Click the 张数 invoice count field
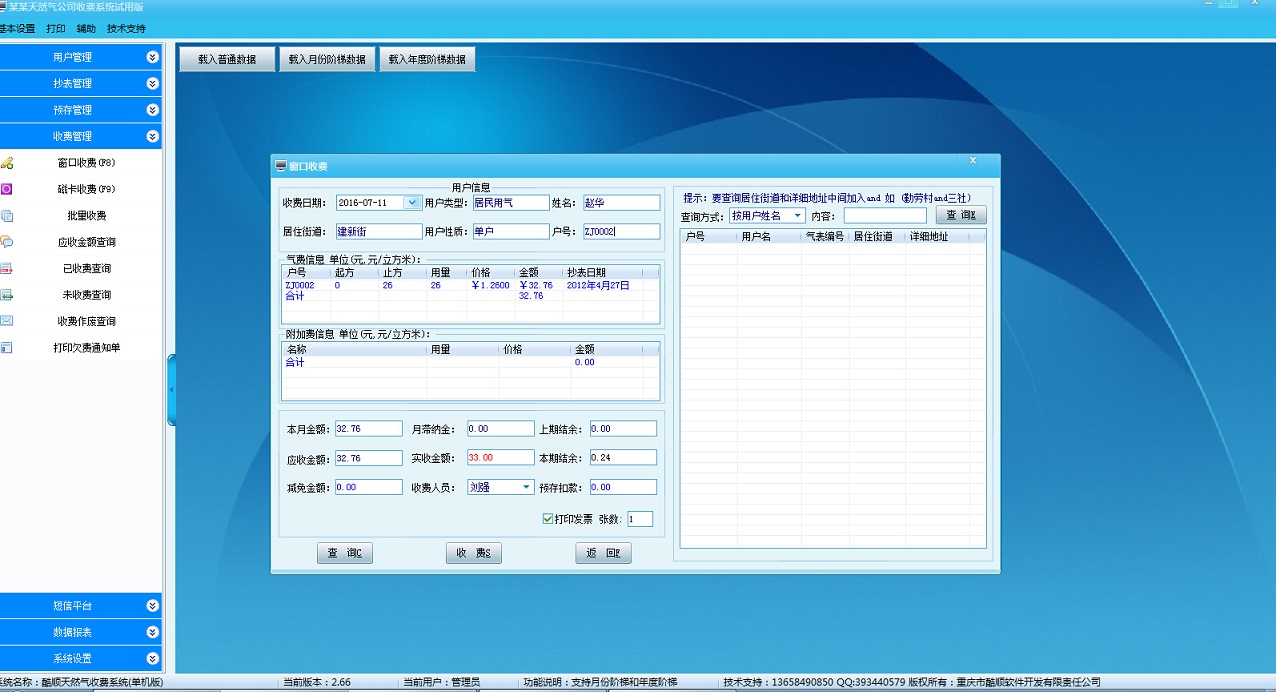The width and height of the screenshot is (1276, 692). 640,519
